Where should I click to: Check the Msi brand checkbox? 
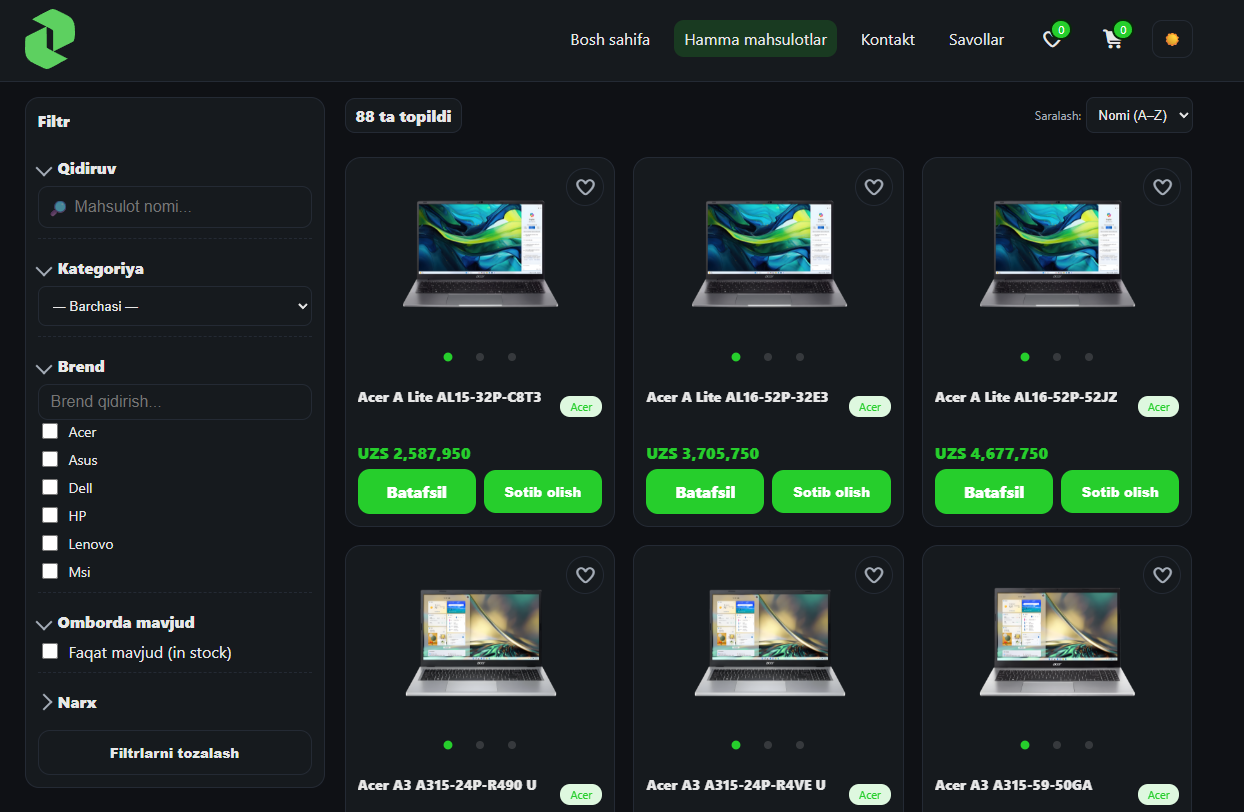(x=50, y=572)
